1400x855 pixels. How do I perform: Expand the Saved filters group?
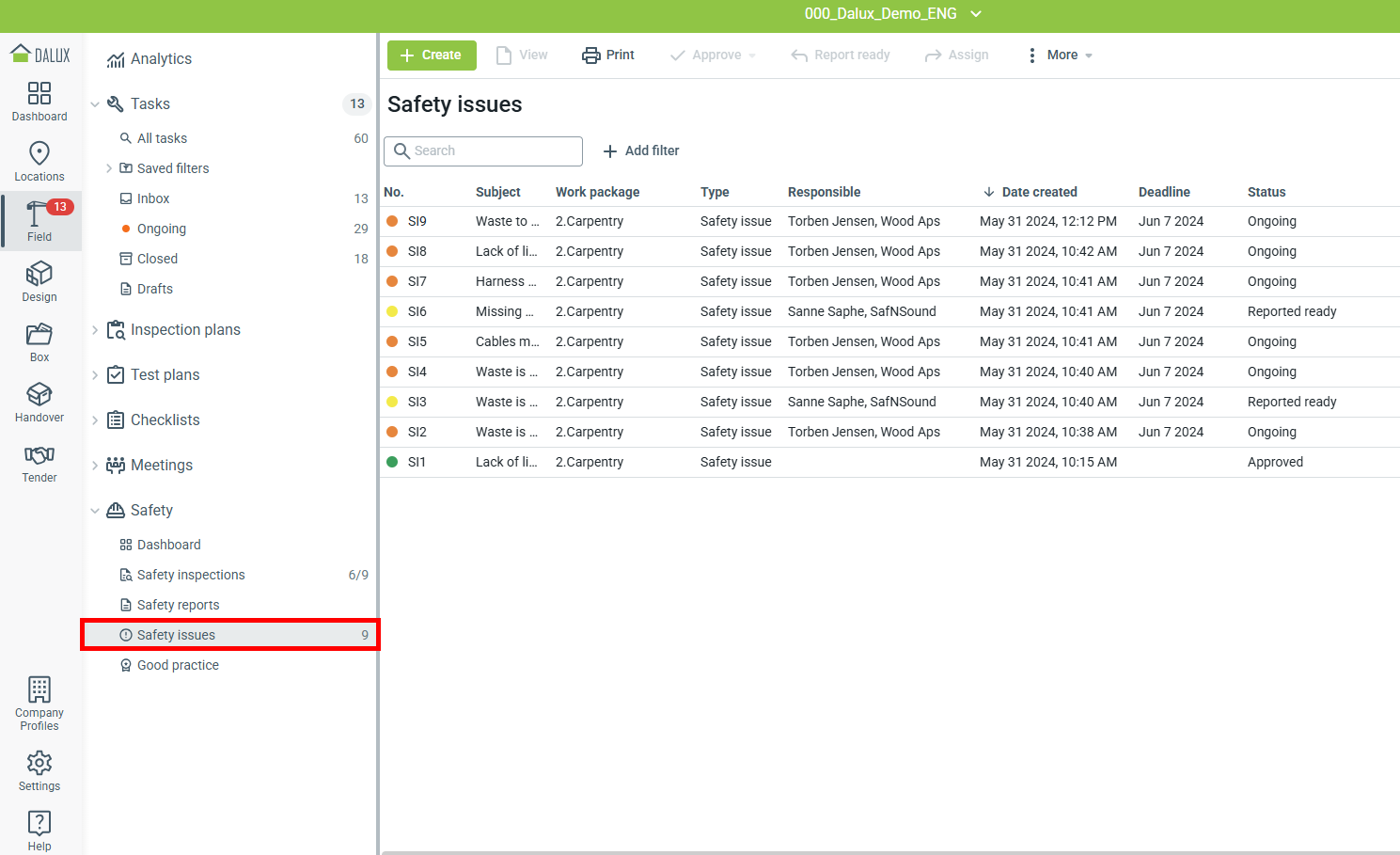[109, 168]
